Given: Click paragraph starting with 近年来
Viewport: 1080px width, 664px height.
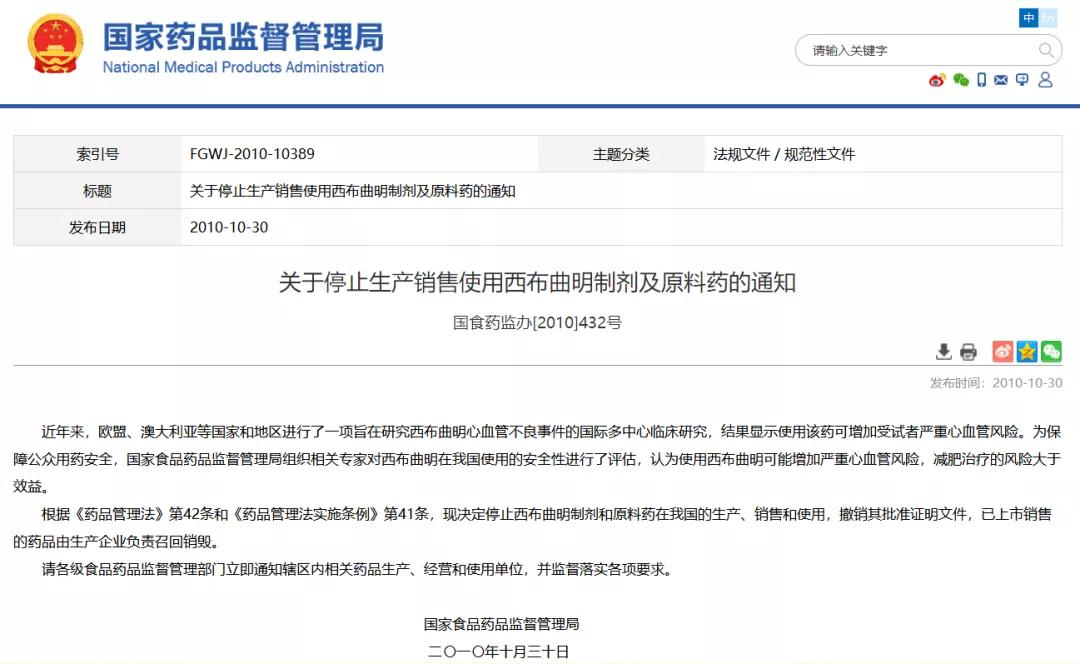Looking at the screenshot, I should 537,459.
